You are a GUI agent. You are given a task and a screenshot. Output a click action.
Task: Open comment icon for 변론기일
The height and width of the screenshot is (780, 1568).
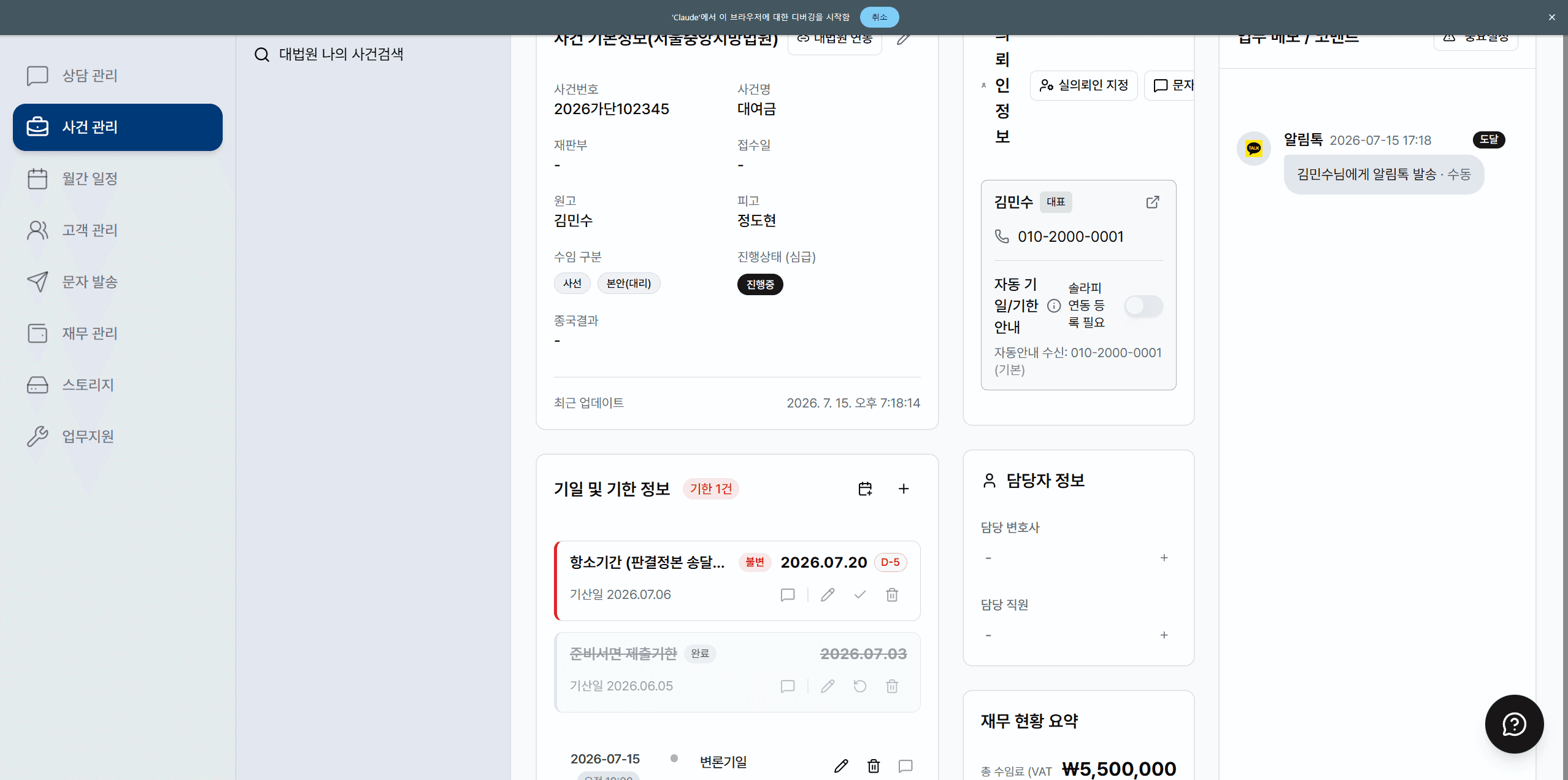click(905, 765)
